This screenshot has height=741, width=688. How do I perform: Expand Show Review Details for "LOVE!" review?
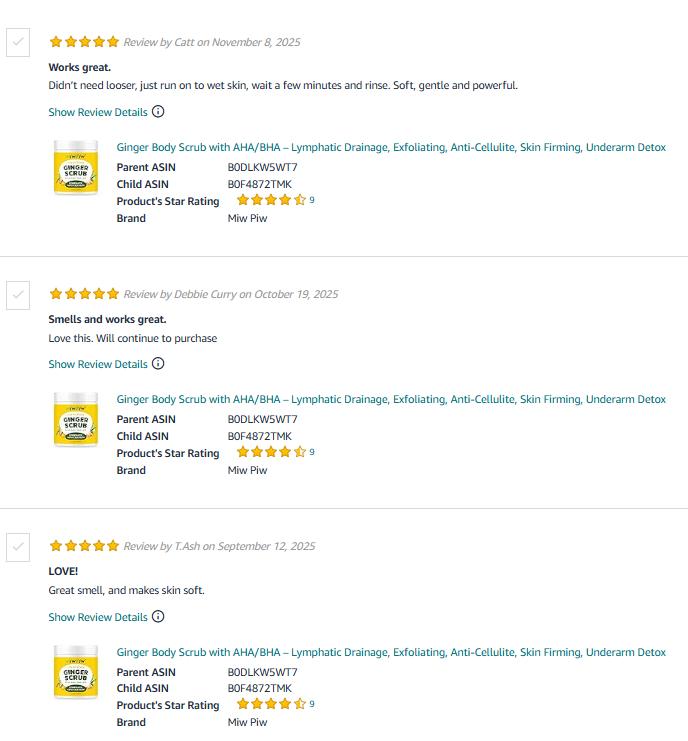click(x=98, y=617)
